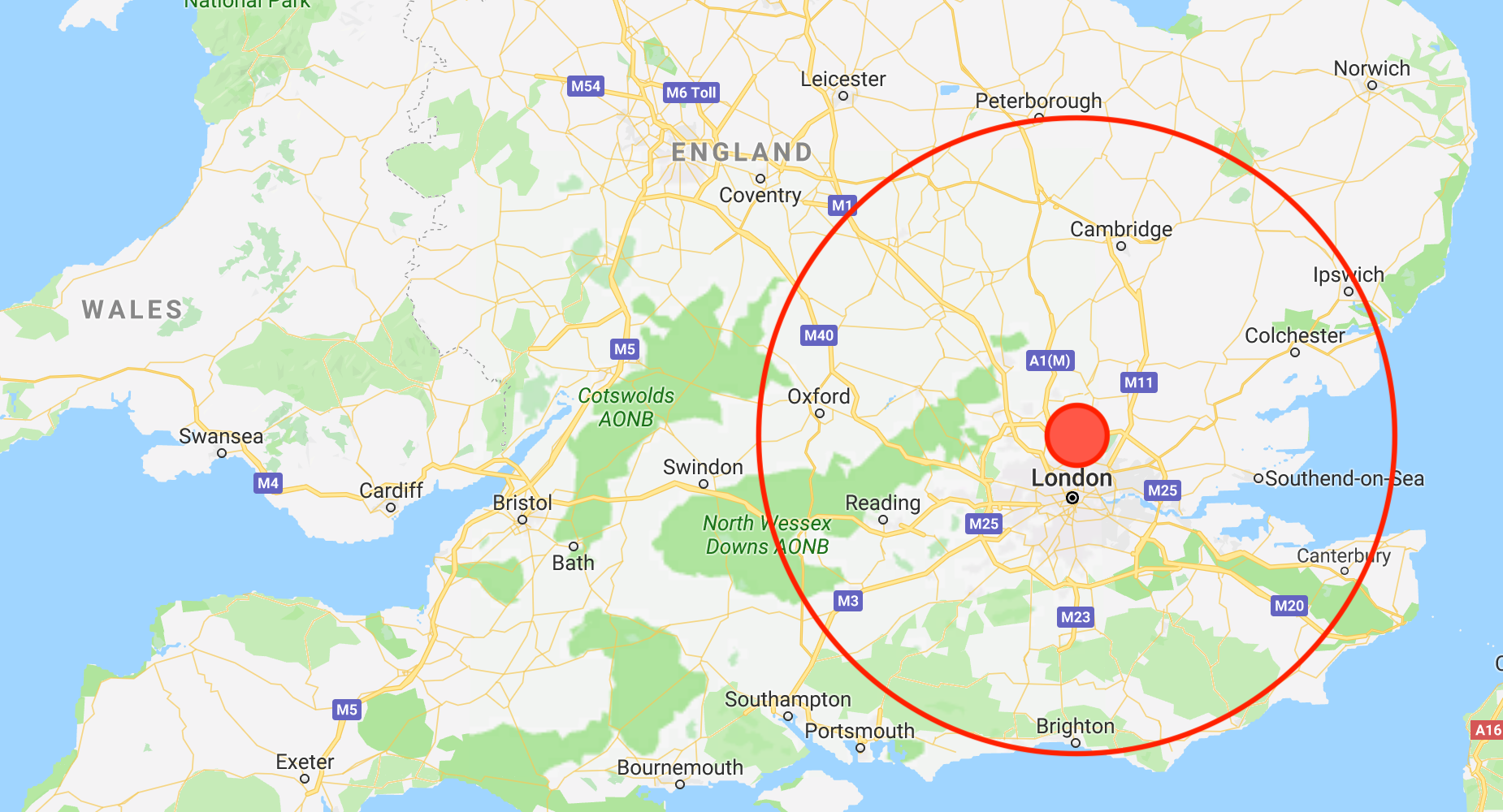This screenshot has height=812, width=1503.
Task: Click the North Wessex Downs AONB label
Action: [767, 534]
